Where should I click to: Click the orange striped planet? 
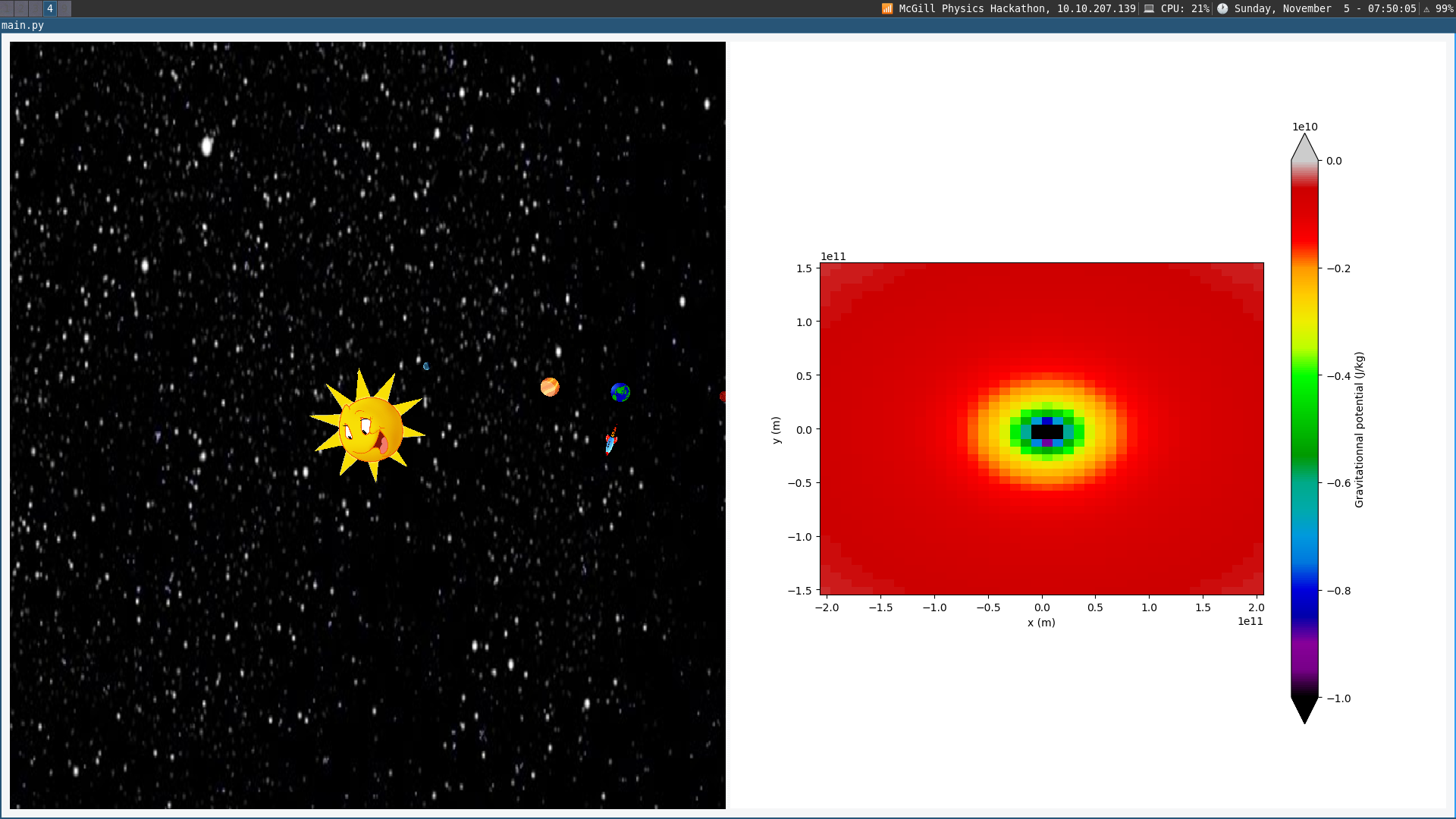[550, 387]
